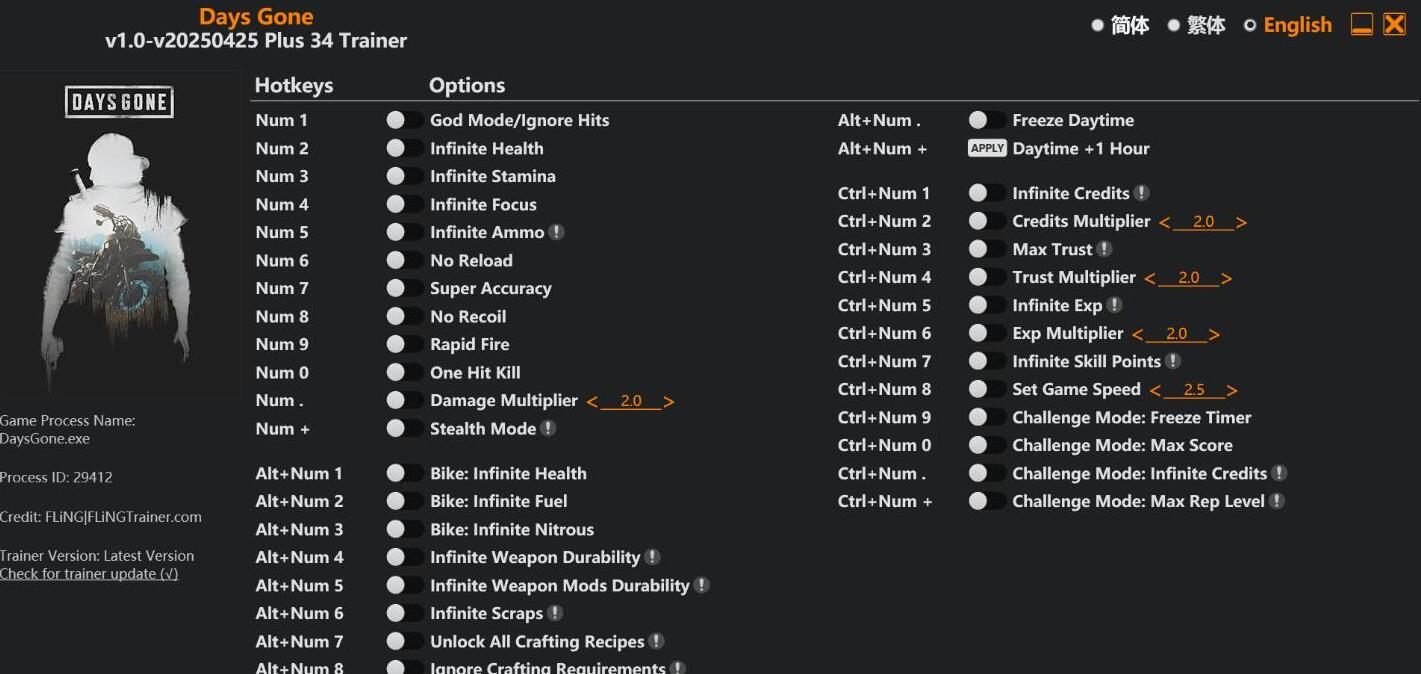1421x674 pixels.
Task: Increase the Exp Multiplier value
Action: [1214, 334]
